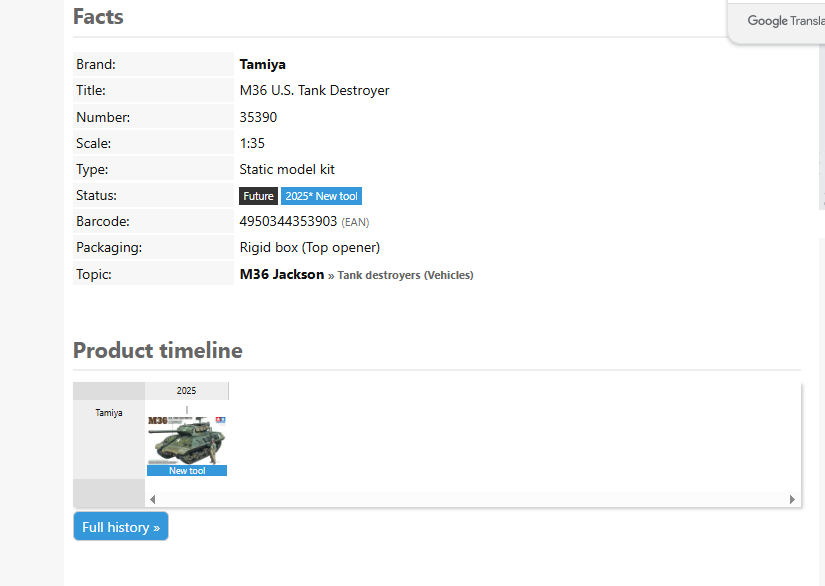Click timeline scroll left arrow
Screen dimensions: 825x586
point(153,499)
